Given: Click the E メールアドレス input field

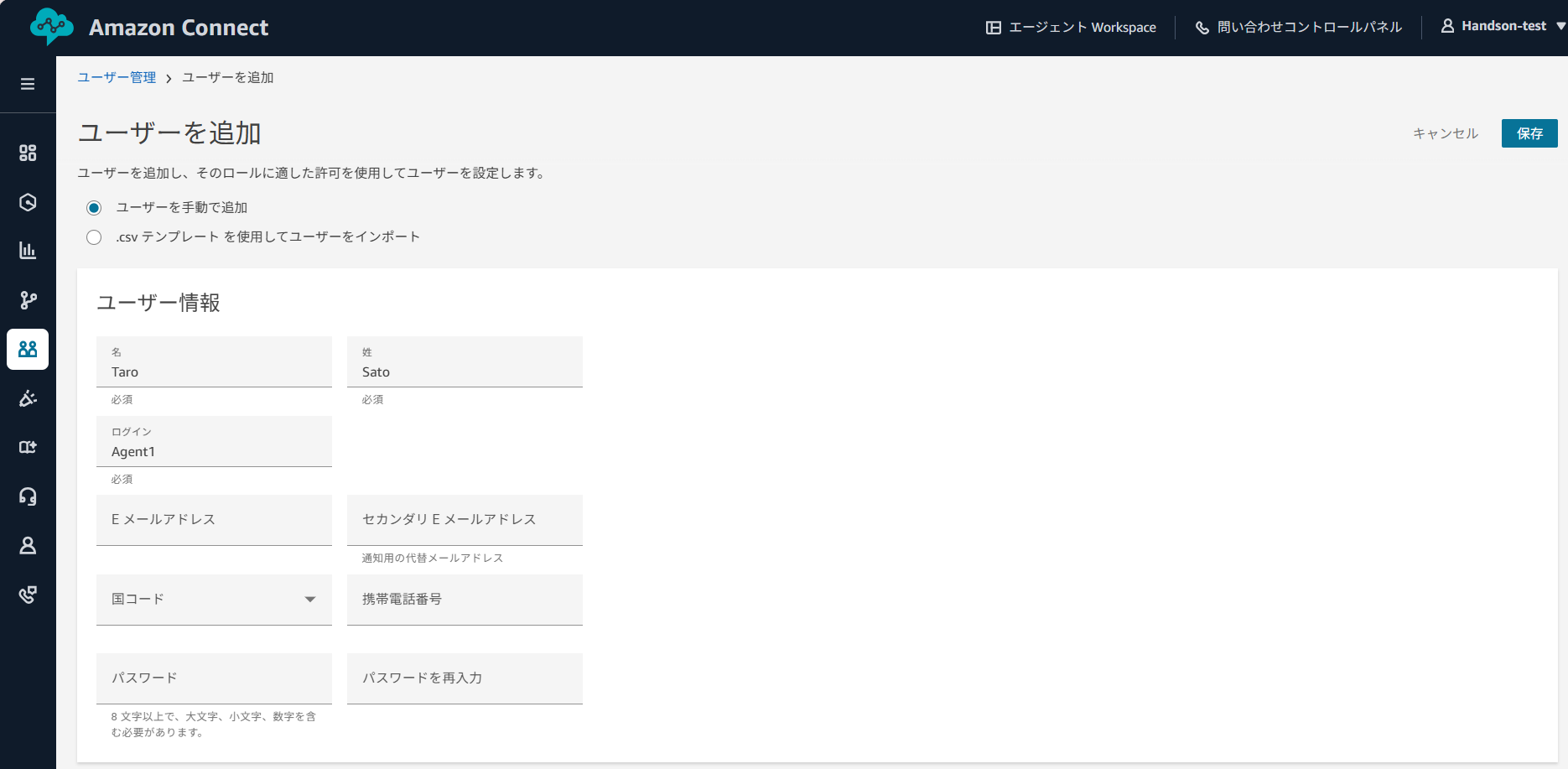Looking at the screenshot, I should point(214,520).
